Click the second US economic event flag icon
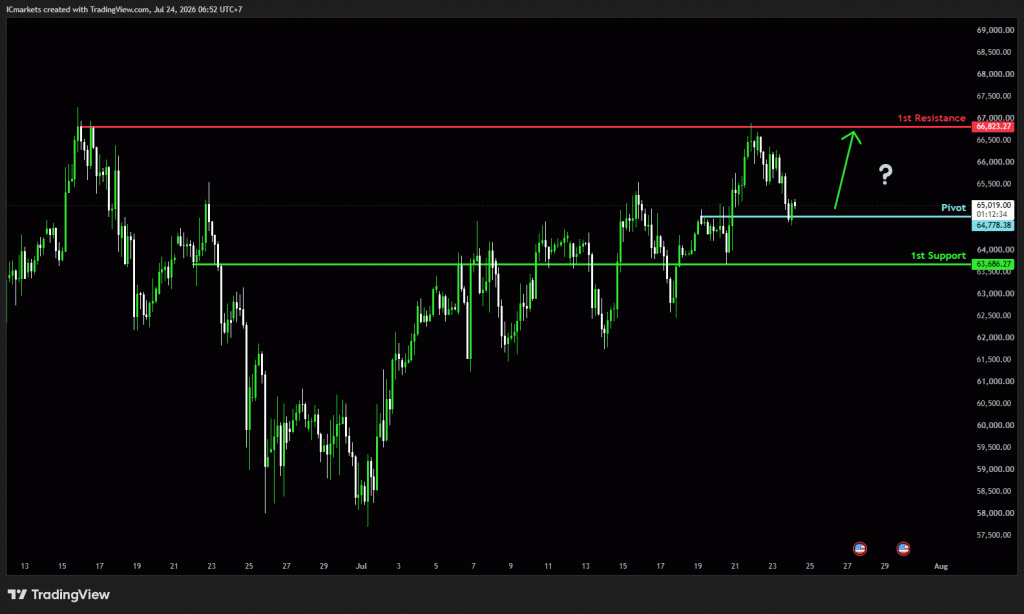1024x614 pixels. tap(903, 549)
